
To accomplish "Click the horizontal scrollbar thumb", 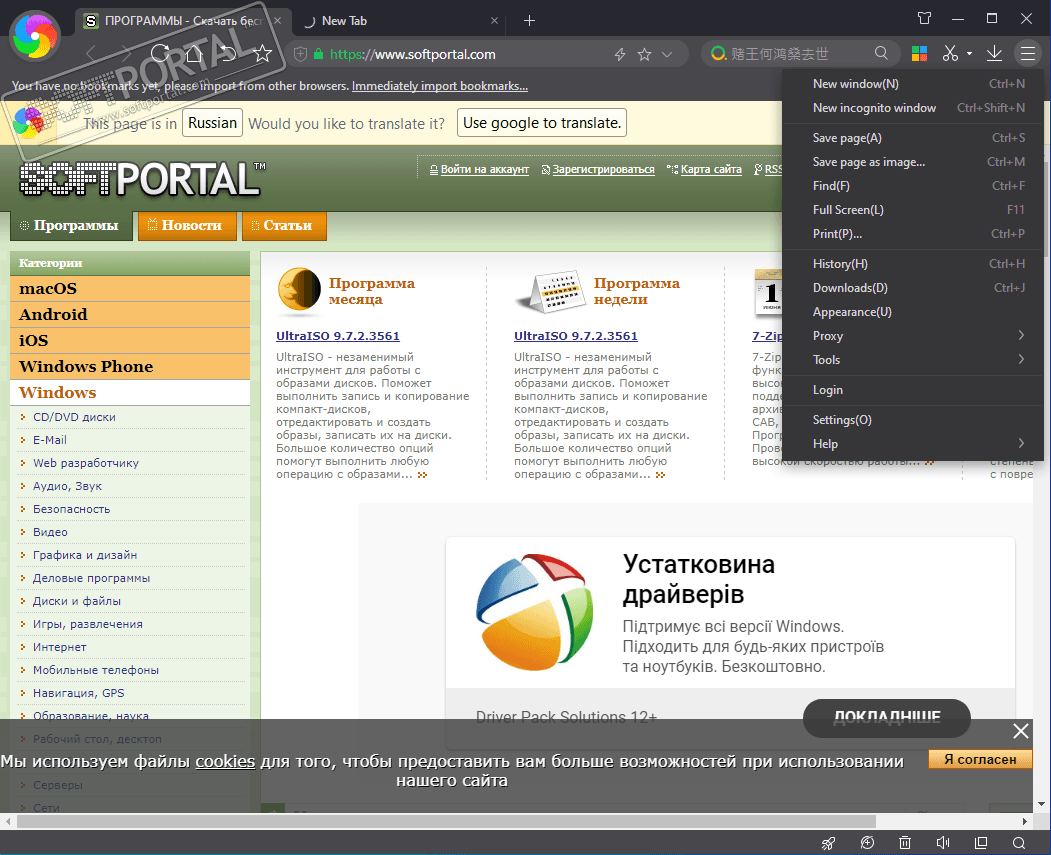I will [x=446, y=821].
